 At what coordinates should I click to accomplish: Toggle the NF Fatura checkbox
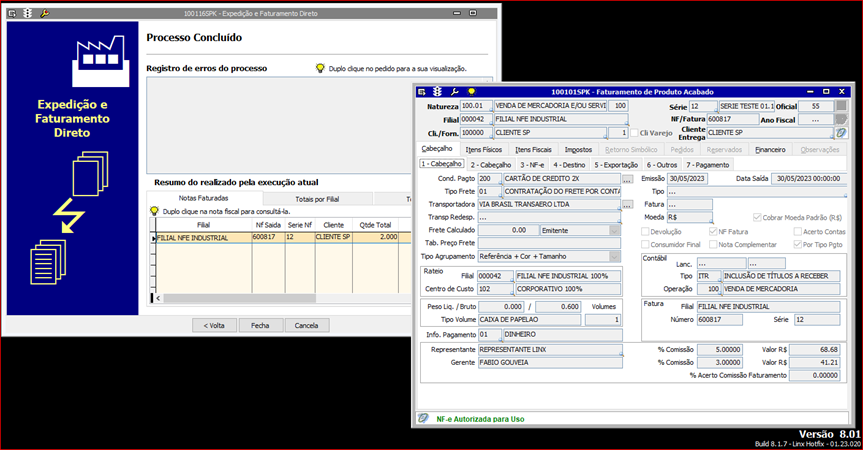tap(713, 232)
